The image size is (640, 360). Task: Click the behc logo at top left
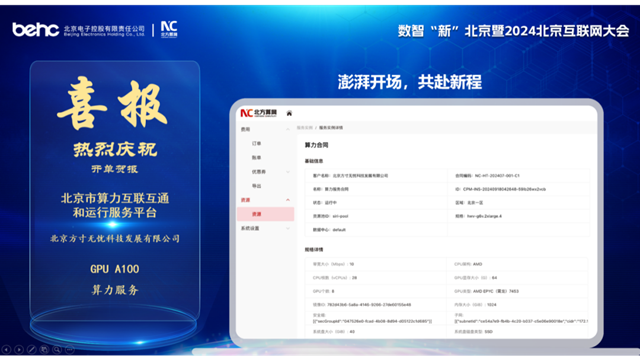coord(36,30)
